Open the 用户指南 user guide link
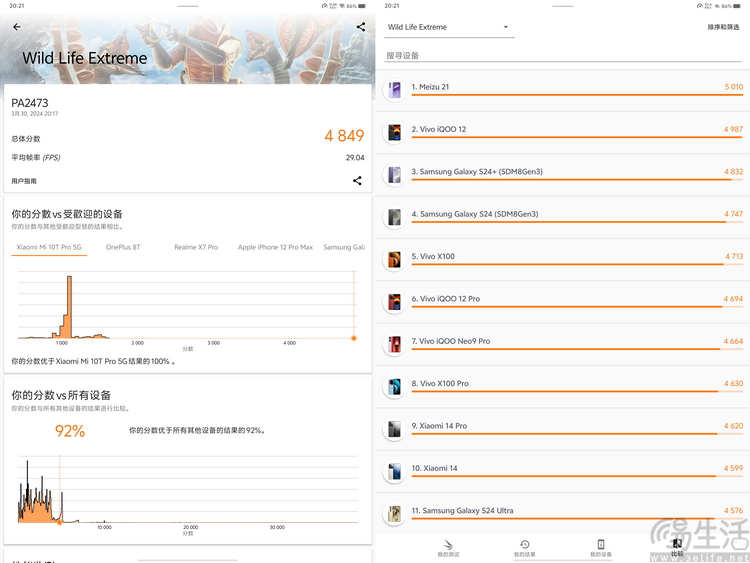 (x=24, y=181)
